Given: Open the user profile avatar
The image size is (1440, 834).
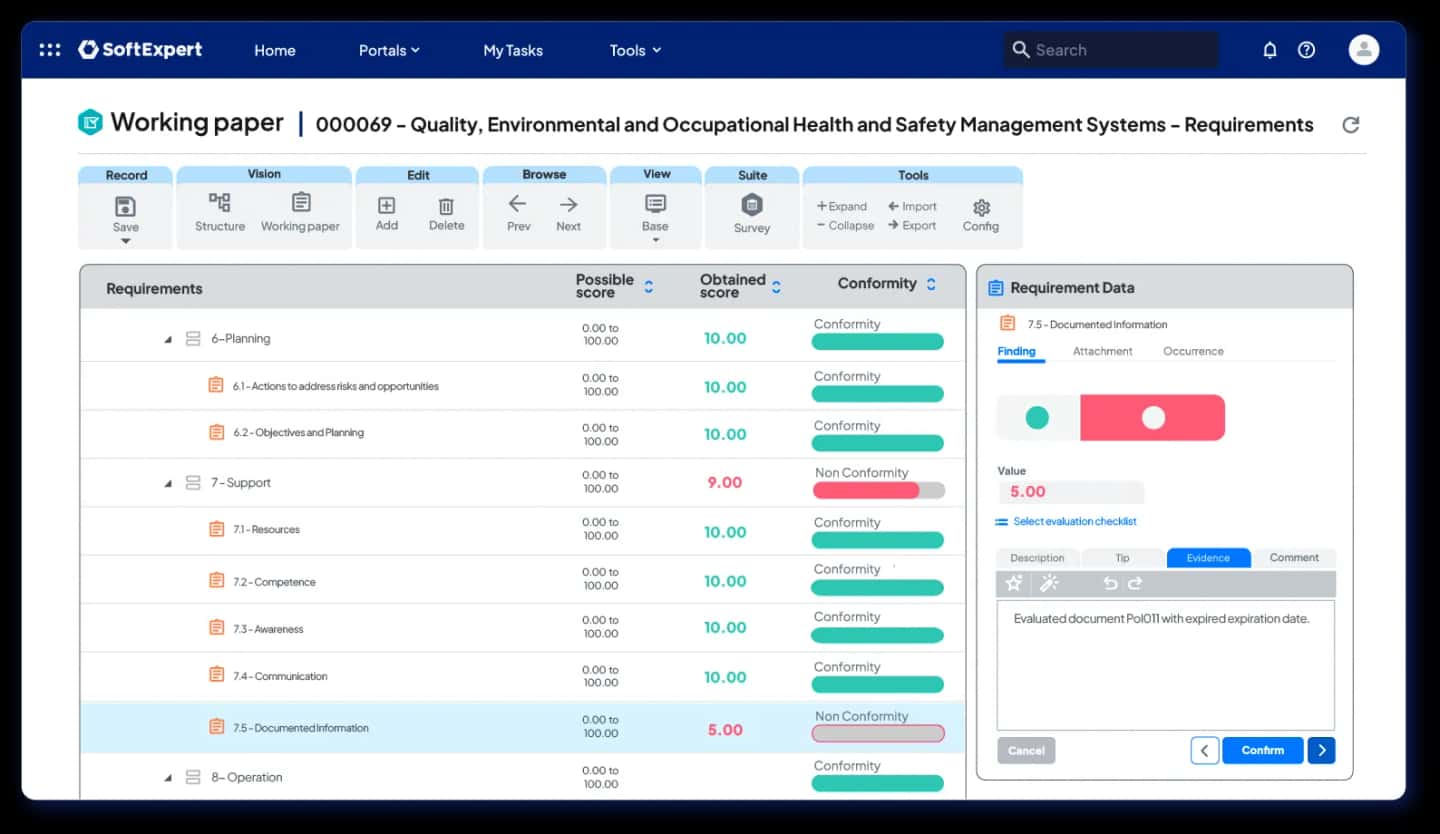Looking at the screenshot, I should [1364, 50].
